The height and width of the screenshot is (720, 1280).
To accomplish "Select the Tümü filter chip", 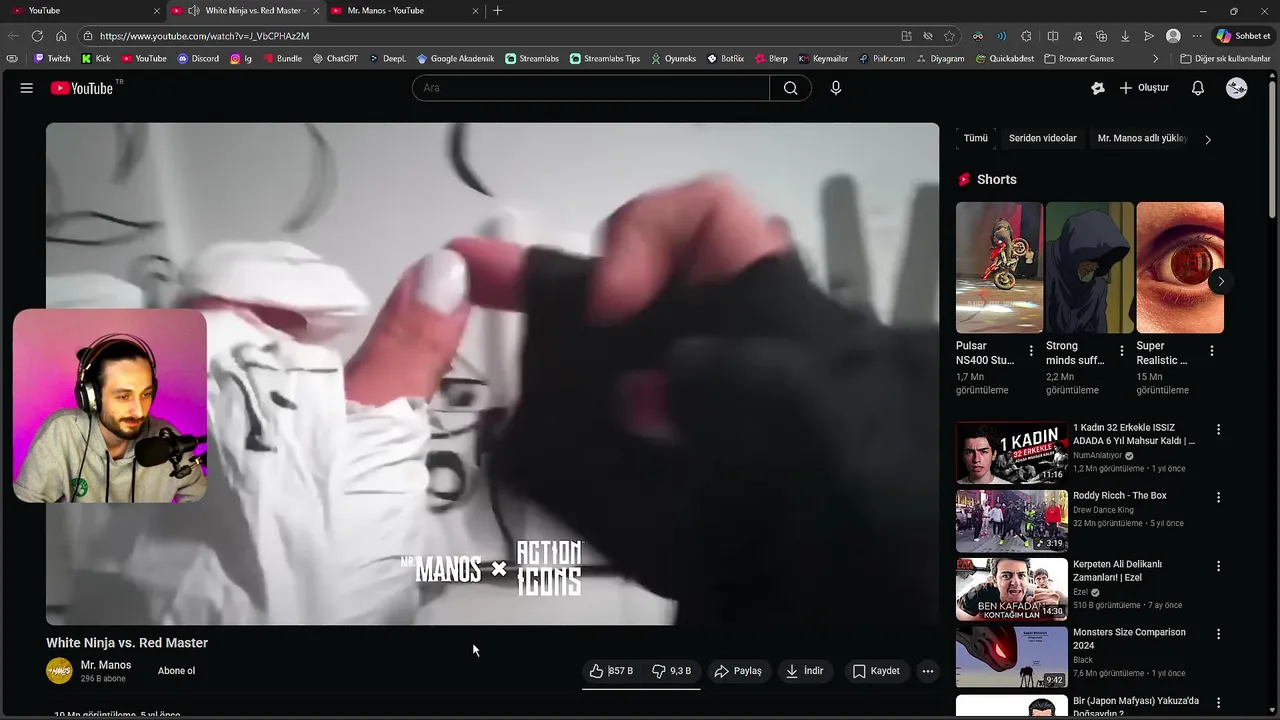I will coord(975,139).
